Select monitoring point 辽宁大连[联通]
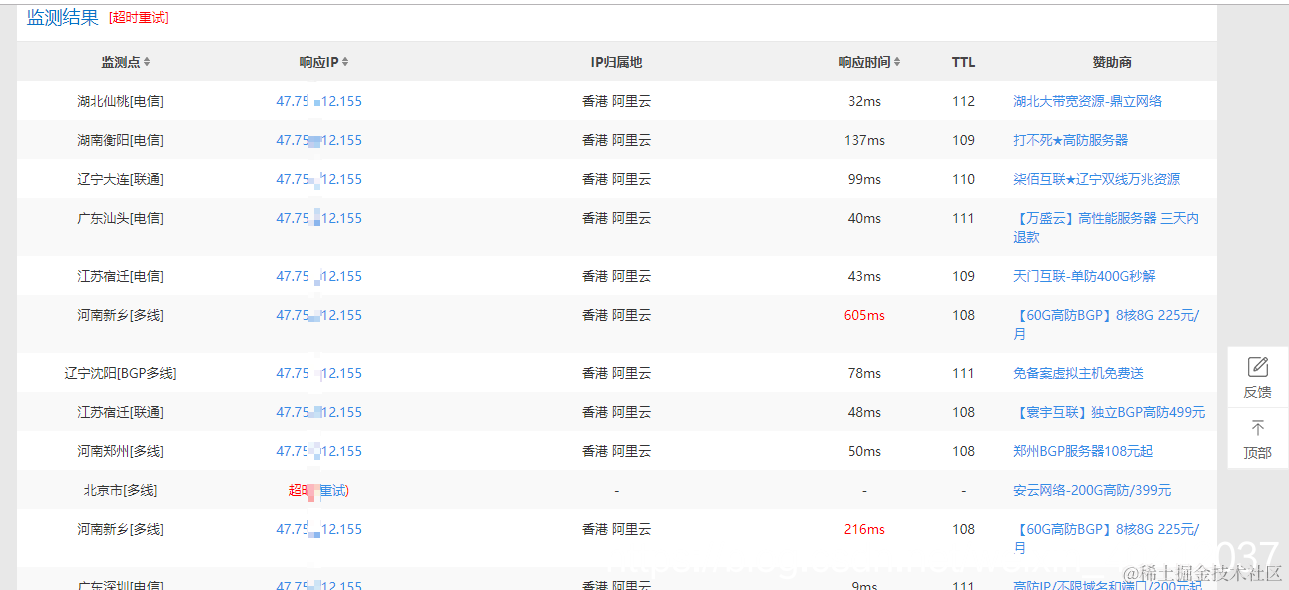Screen dimensions: 1289x590 tap(120, 179)
